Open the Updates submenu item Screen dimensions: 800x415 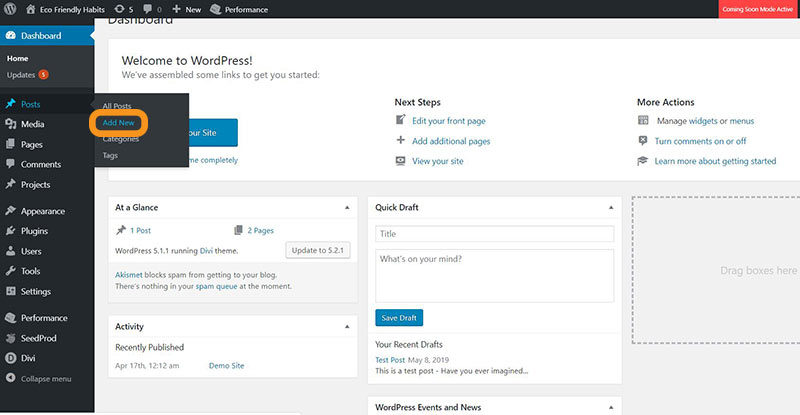tap(28, 75)
